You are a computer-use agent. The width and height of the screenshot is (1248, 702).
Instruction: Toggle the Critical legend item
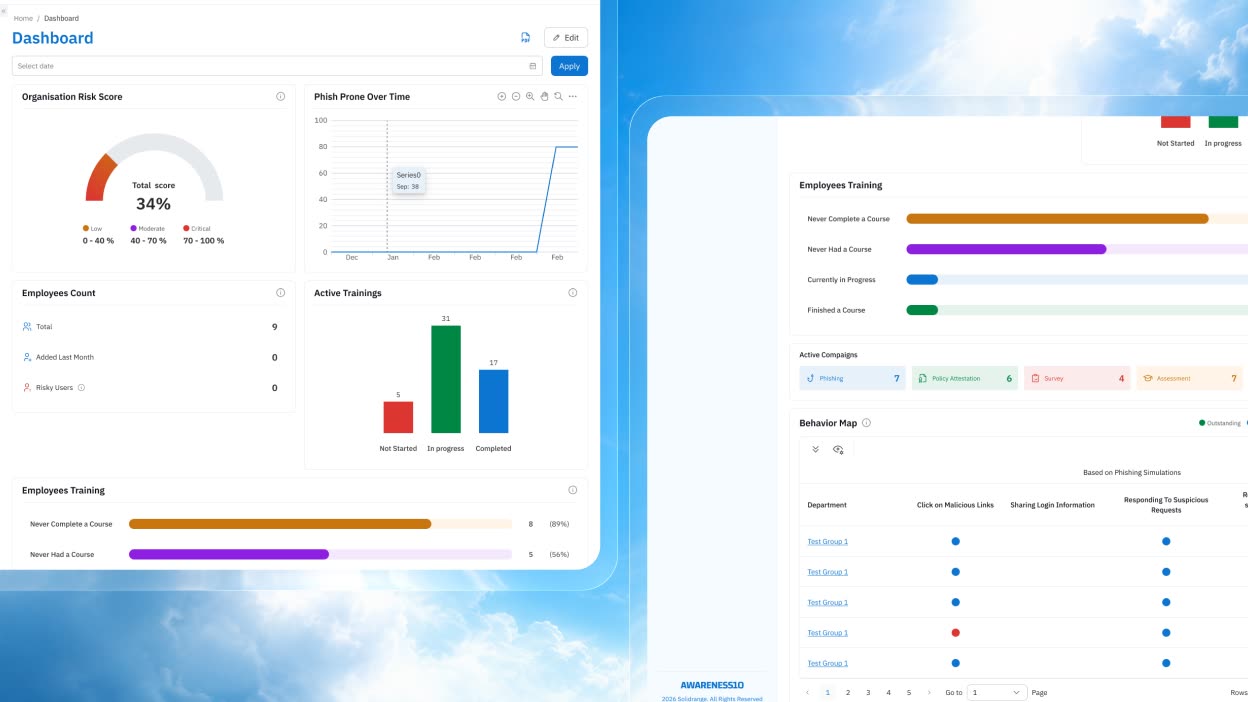[197, 228]
